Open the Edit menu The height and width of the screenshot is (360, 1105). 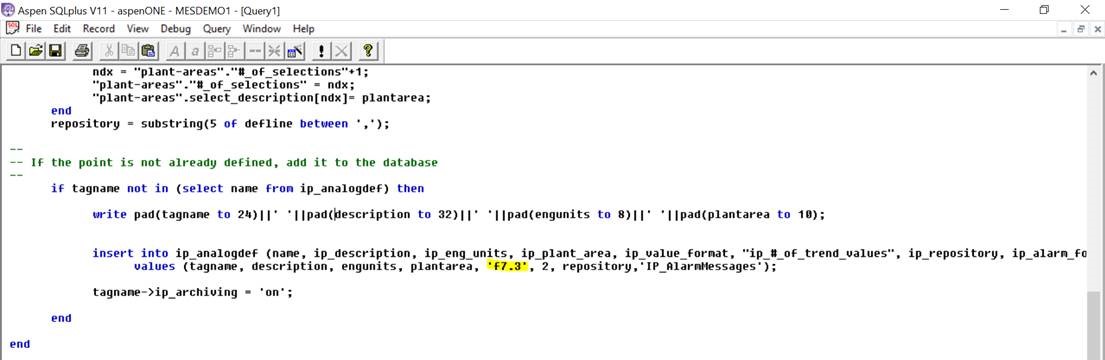tap(62, 29)
